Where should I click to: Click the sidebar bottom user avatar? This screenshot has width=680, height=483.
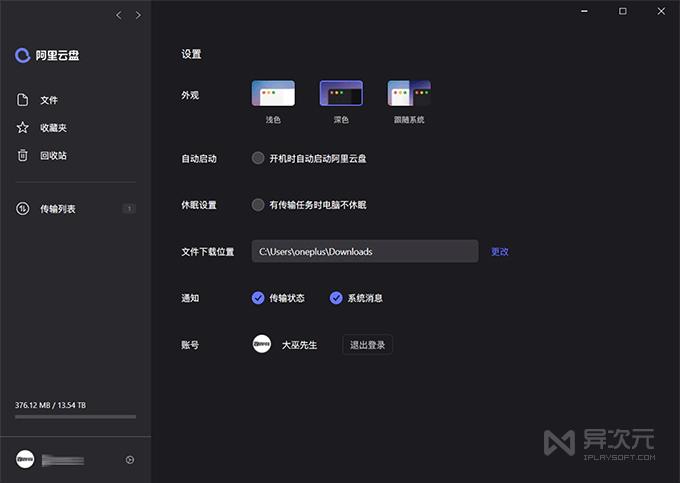coord(25,459)
